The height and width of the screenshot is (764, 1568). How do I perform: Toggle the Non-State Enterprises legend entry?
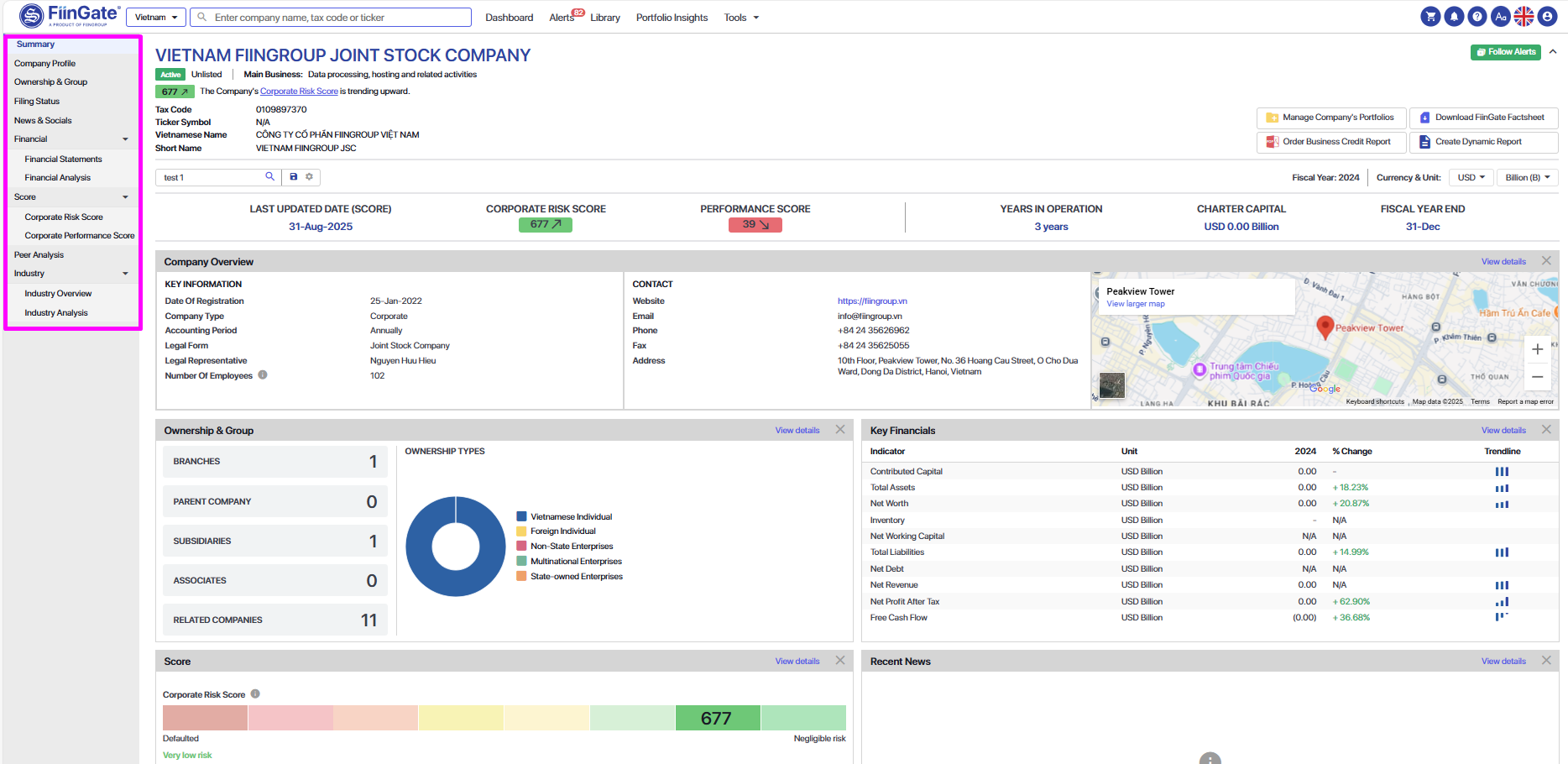click(x=571, y=547)
